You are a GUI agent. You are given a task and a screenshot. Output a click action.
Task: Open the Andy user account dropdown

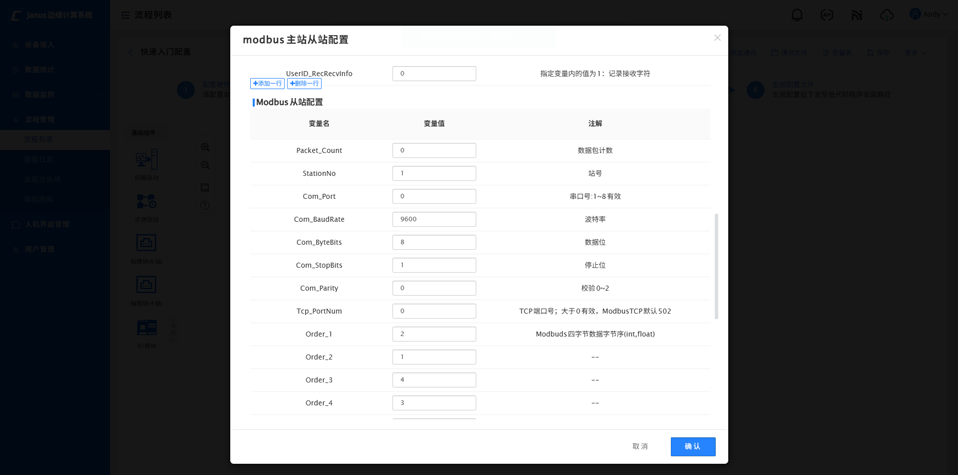(x=930, y=15)
